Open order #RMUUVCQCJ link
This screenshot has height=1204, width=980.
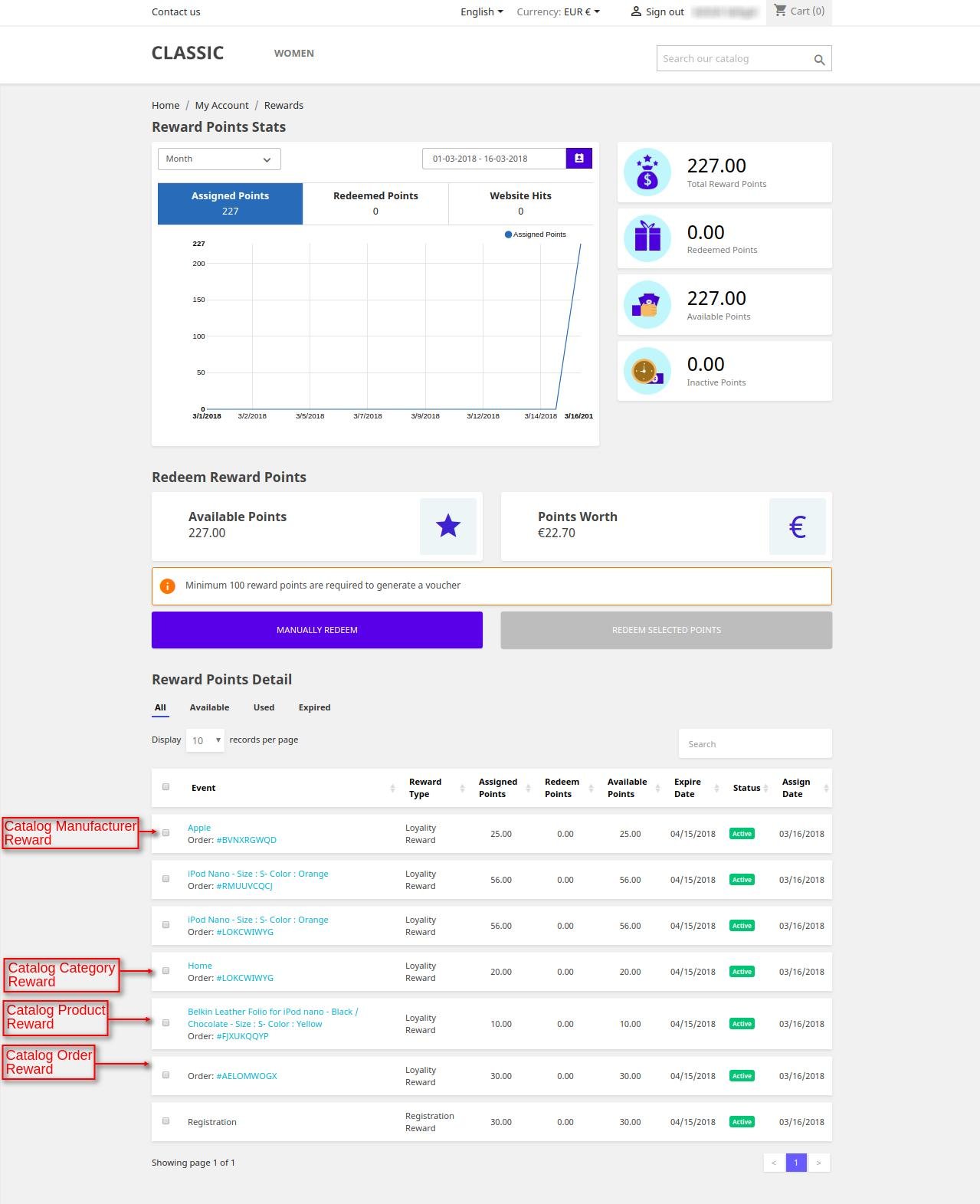coord(244,886)
